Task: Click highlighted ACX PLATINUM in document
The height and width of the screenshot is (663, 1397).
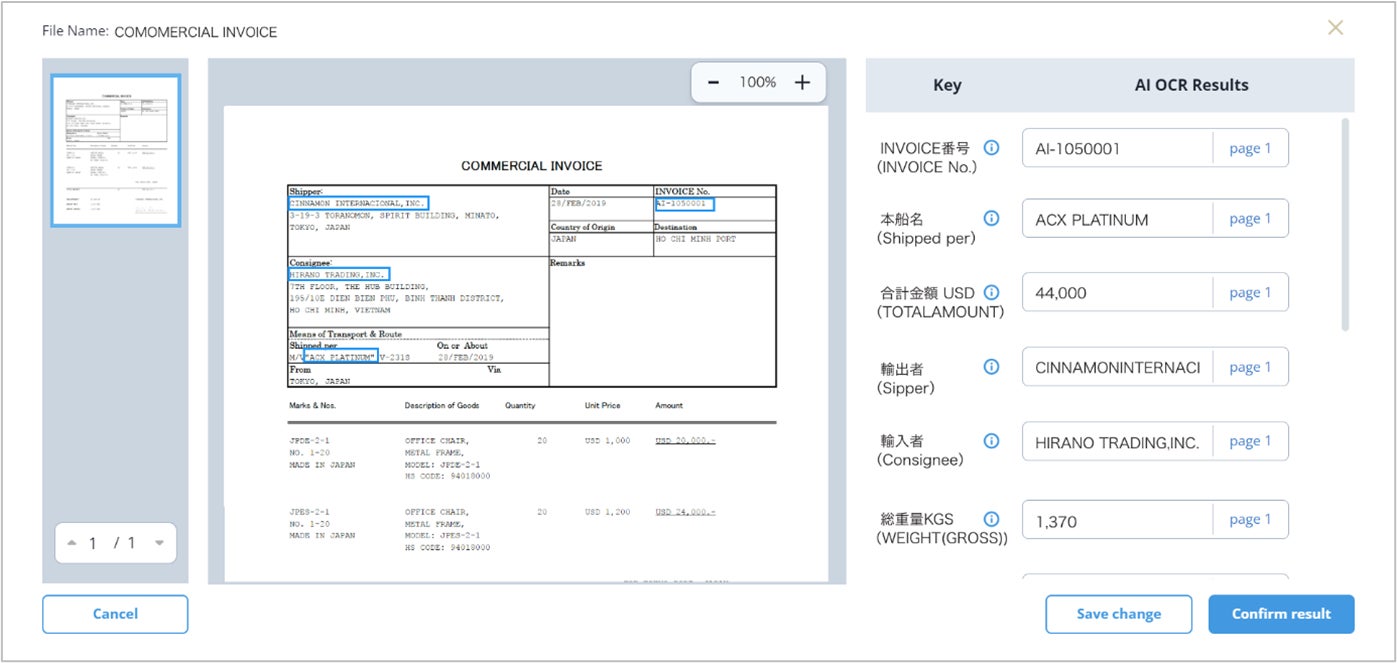Action: coord(342,356)
